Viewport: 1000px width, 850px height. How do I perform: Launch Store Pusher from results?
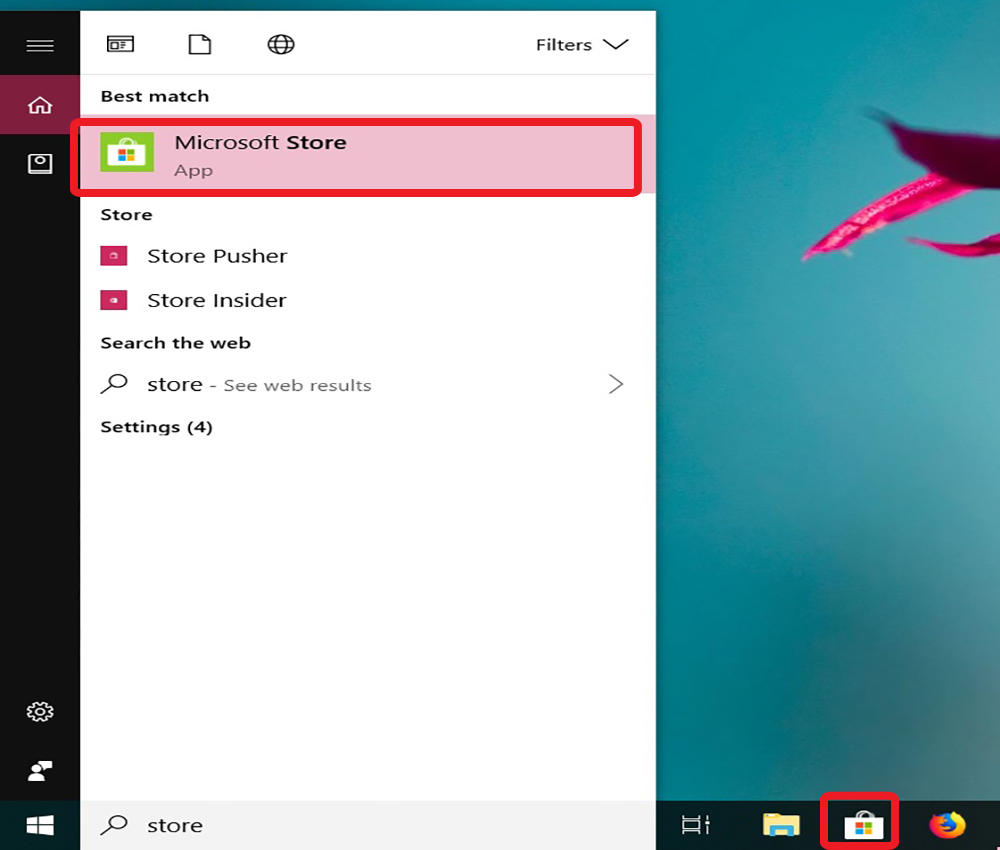click(x=216, y=256)
